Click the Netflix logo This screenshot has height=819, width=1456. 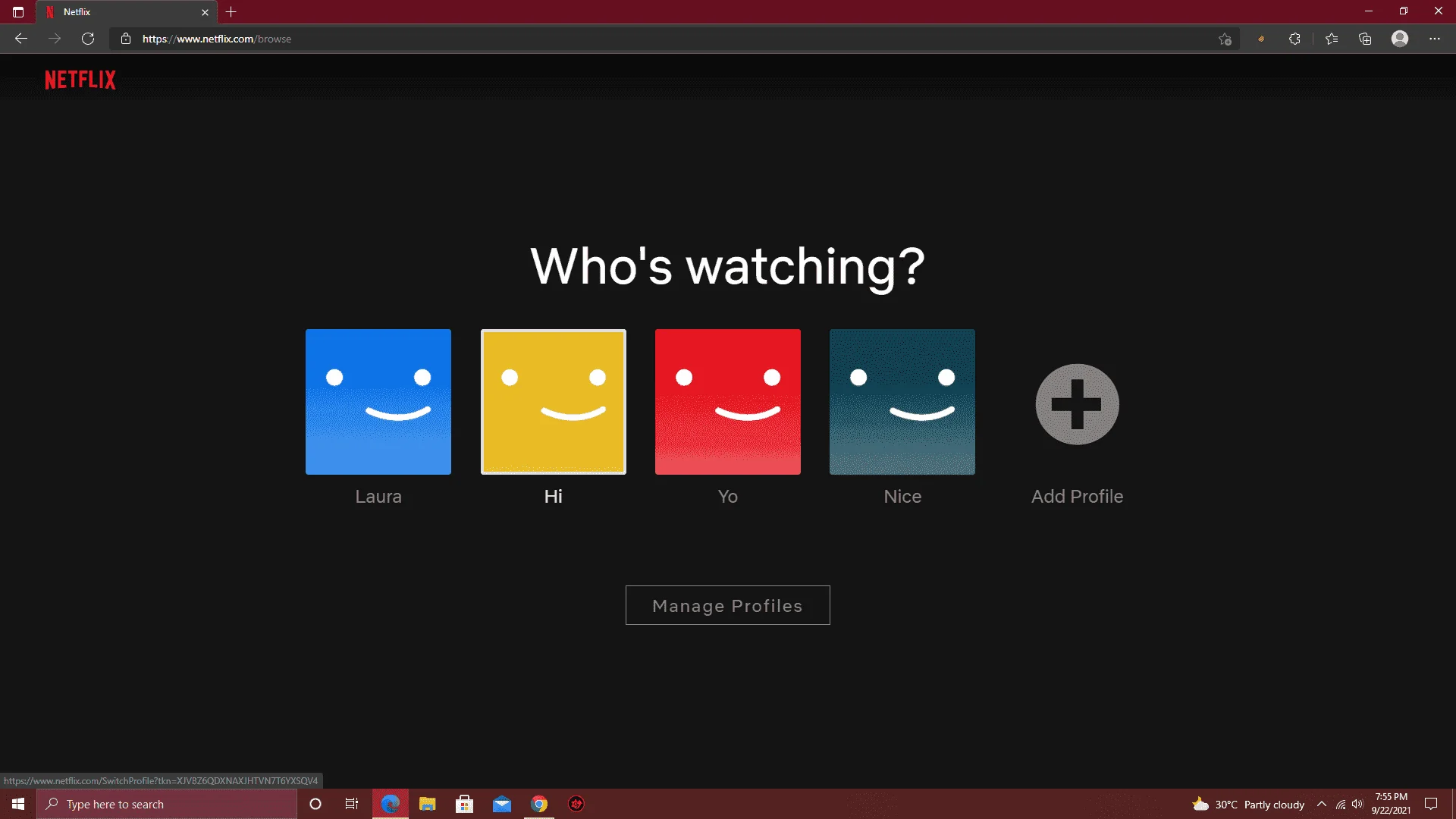(x=80, y=80)
